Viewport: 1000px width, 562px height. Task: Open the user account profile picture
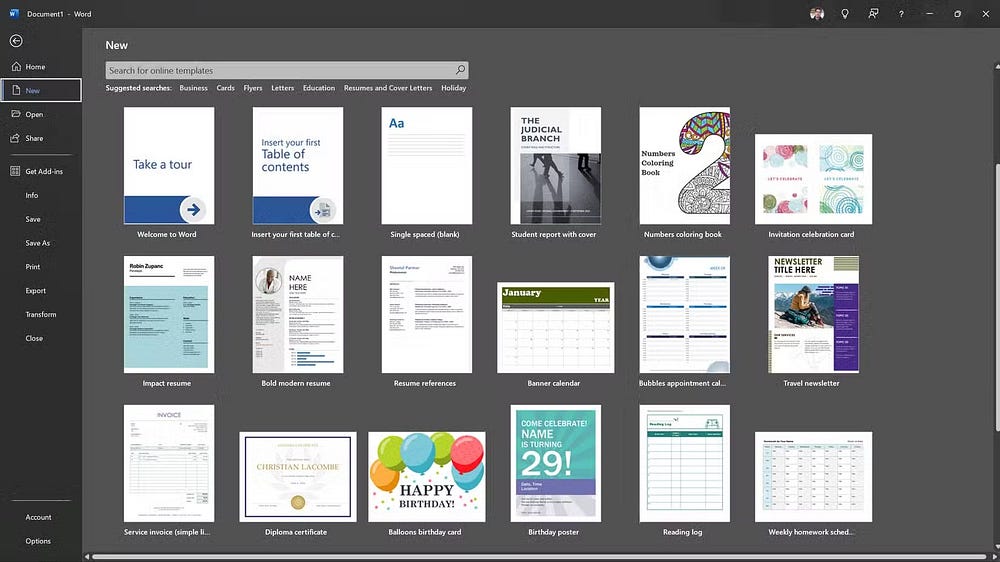[816, 13]
